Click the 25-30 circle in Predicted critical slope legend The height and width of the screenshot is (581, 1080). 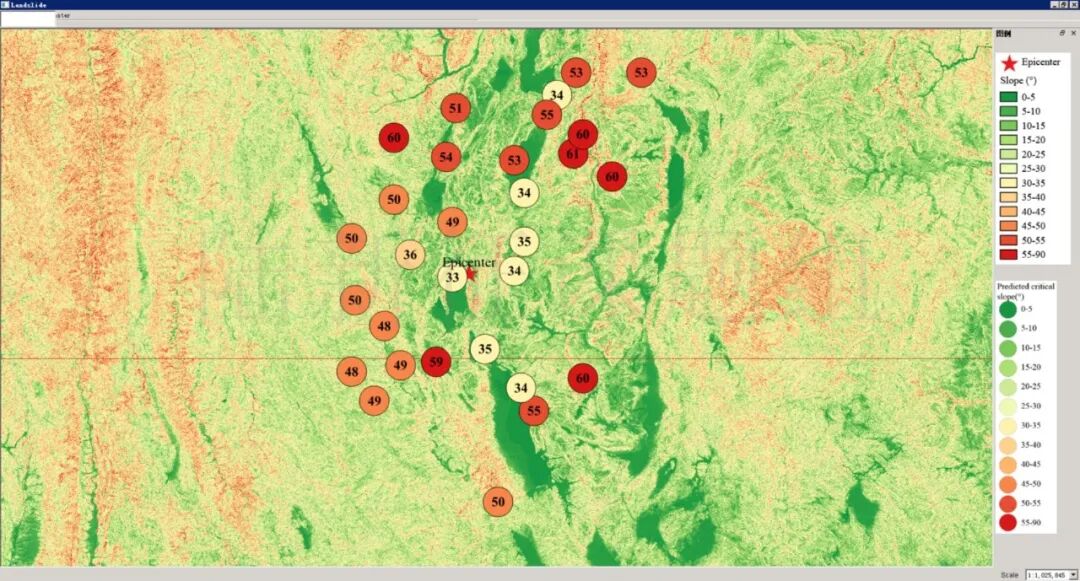point(1007,406)
